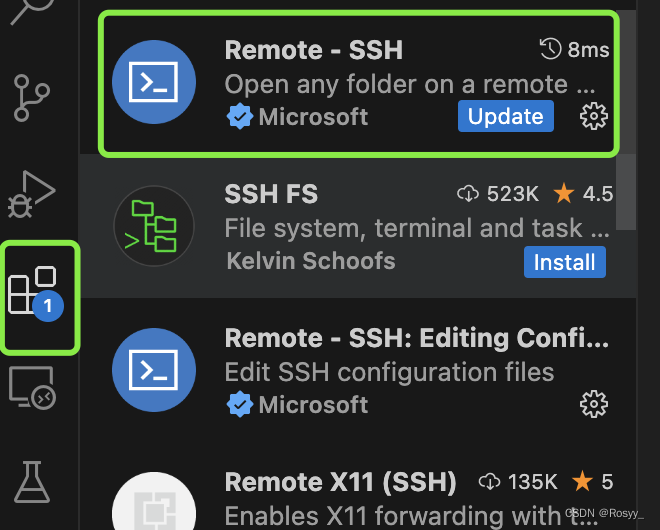The height and width of the screenshot is (530, 660).
Task: Open the Run and Debug view
Action: (32, 194)
